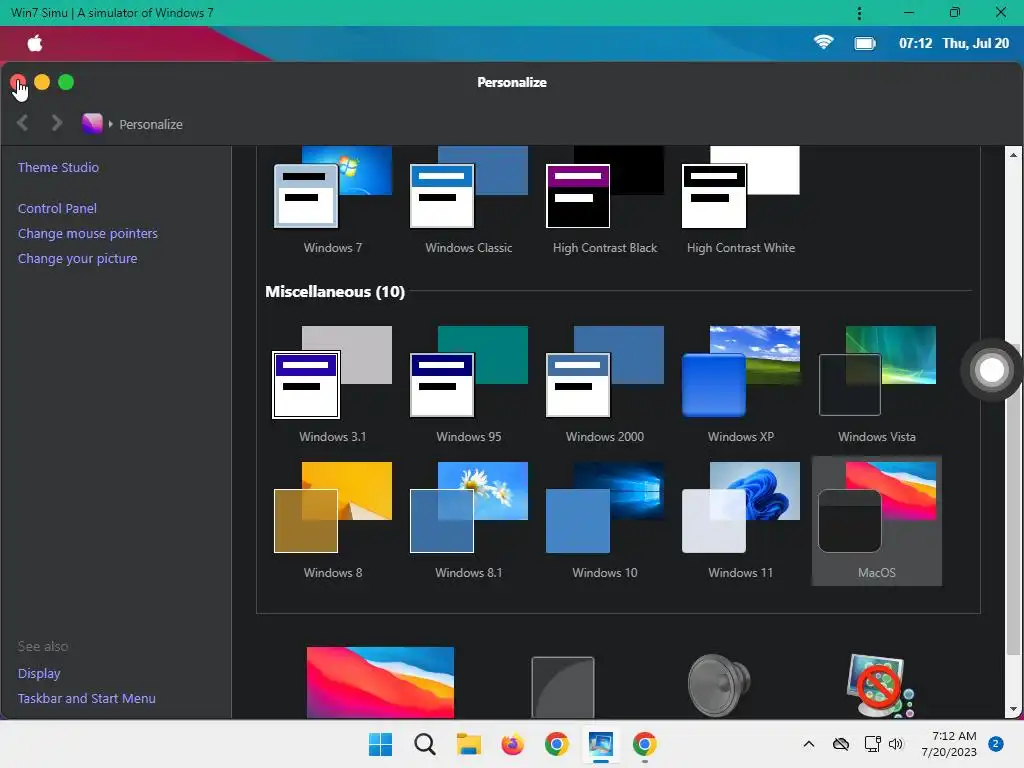Open the screen saver icon
Image resolution: width=1024 pixels, height=768 pixels.
click(x=879, y=686)
